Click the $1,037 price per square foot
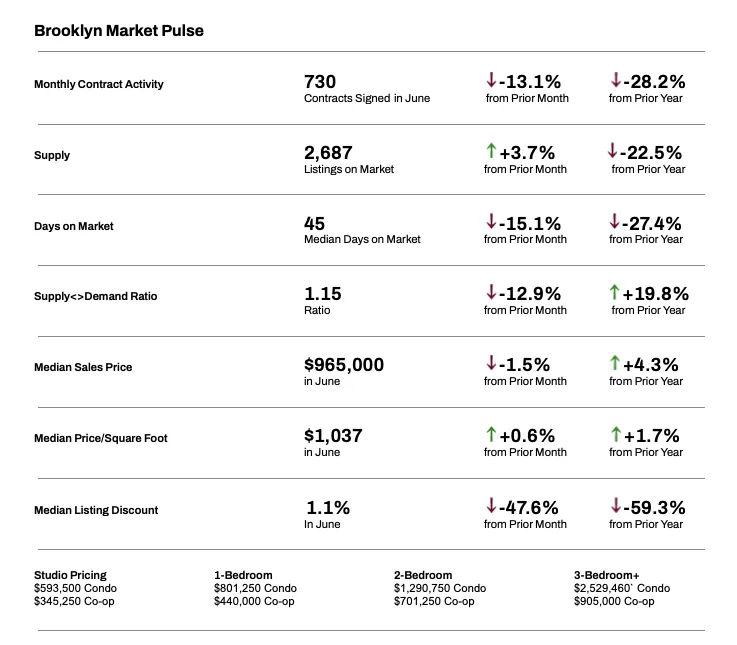This screenshot has height=645, width=737. [333, 435]
